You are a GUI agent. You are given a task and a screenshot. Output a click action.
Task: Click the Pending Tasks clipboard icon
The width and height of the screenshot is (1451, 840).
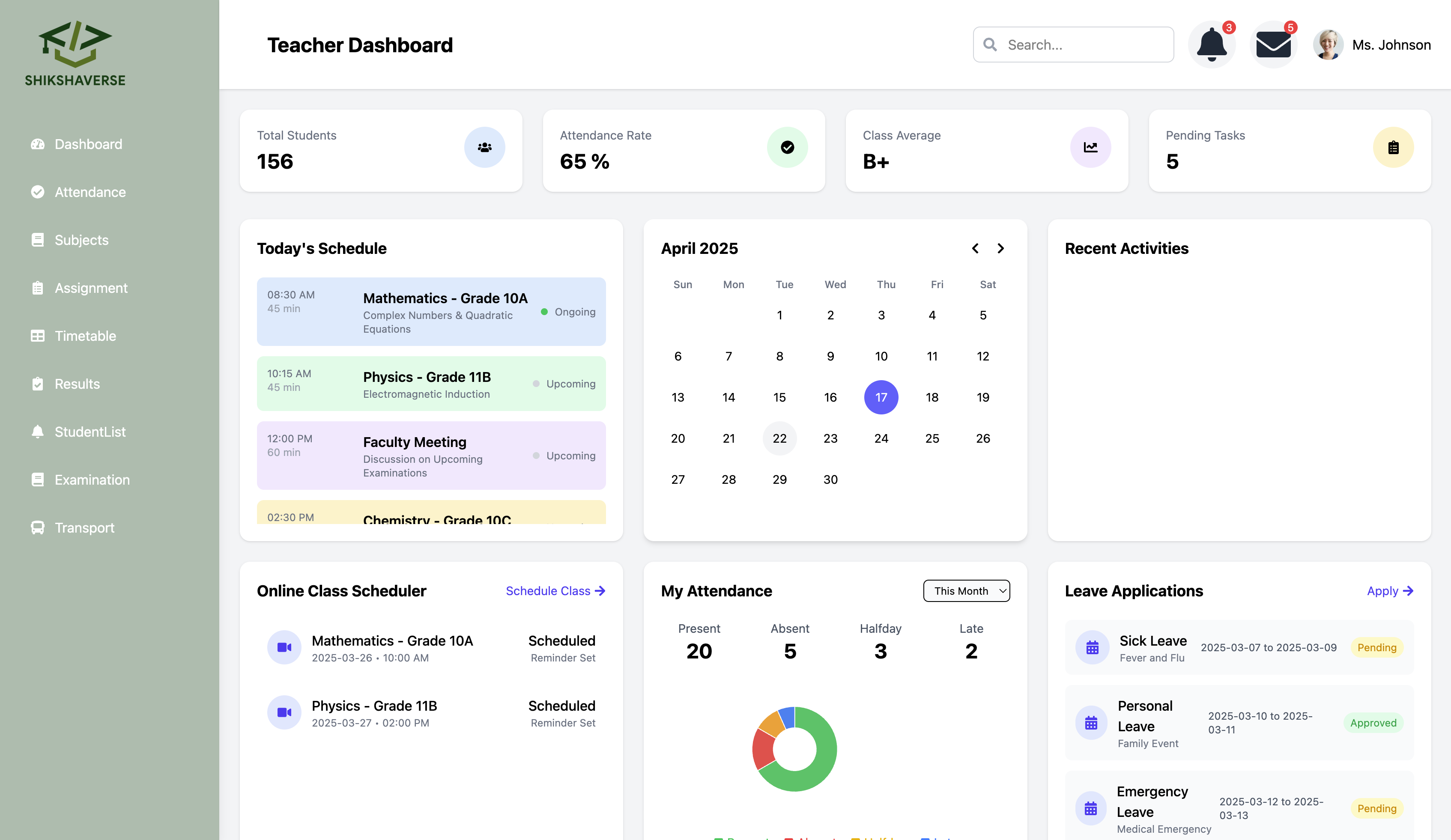click(x=1393, y=147)
